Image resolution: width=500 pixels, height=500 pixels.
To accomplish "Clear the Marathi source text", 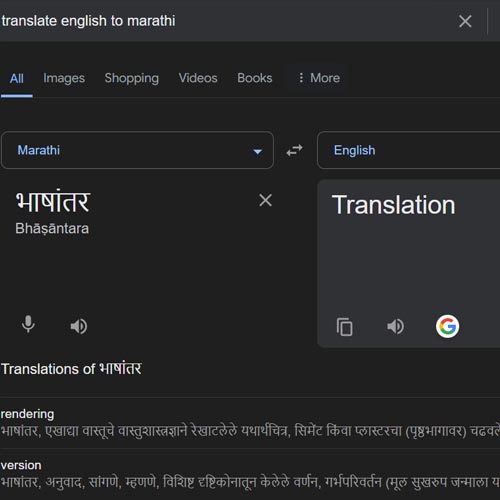I will point(265,200).
